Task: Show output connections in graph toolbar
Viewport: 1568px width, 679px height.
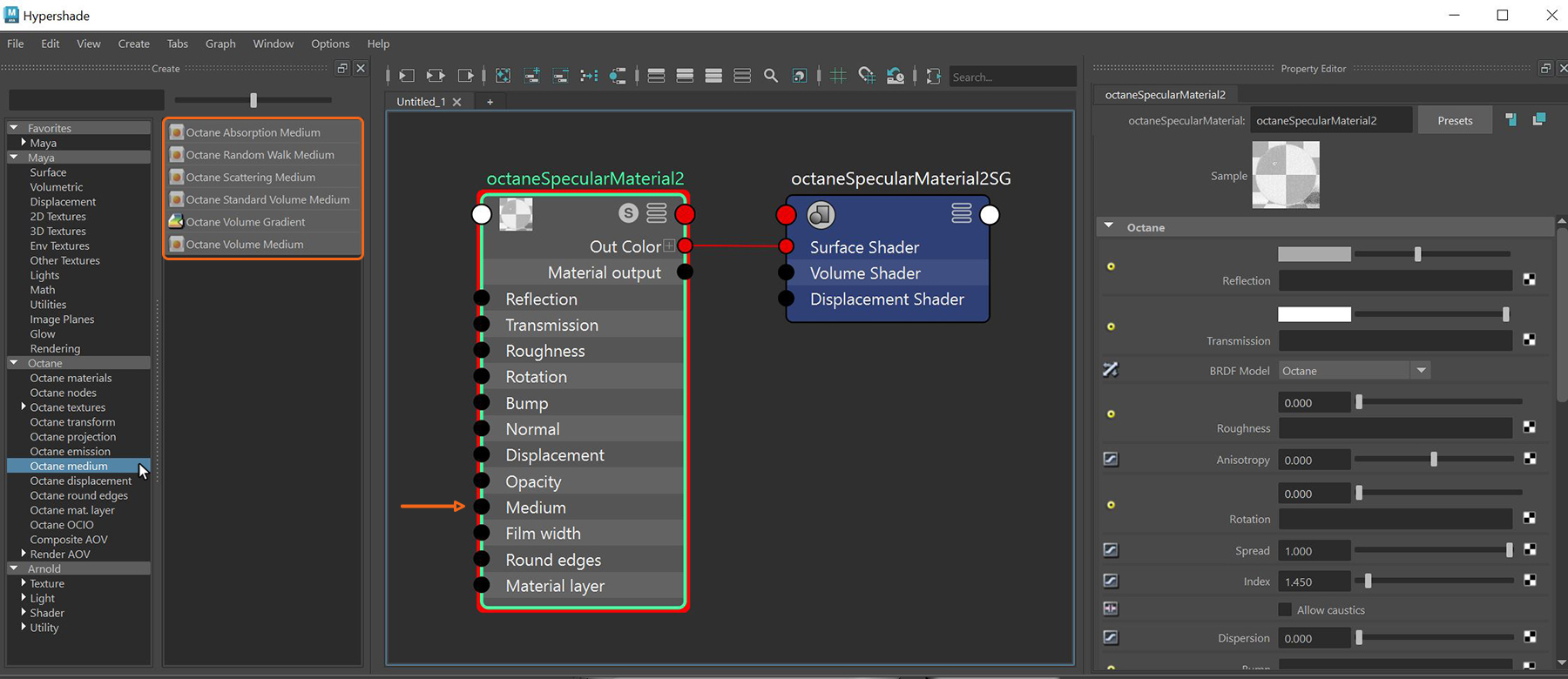Action: pyautogui.click(x=466, y=77)
